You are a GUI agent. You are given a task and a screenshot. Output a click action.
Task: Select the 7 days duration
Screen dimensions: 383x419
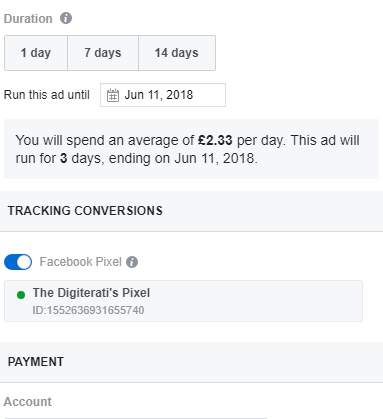pos(103,53)
